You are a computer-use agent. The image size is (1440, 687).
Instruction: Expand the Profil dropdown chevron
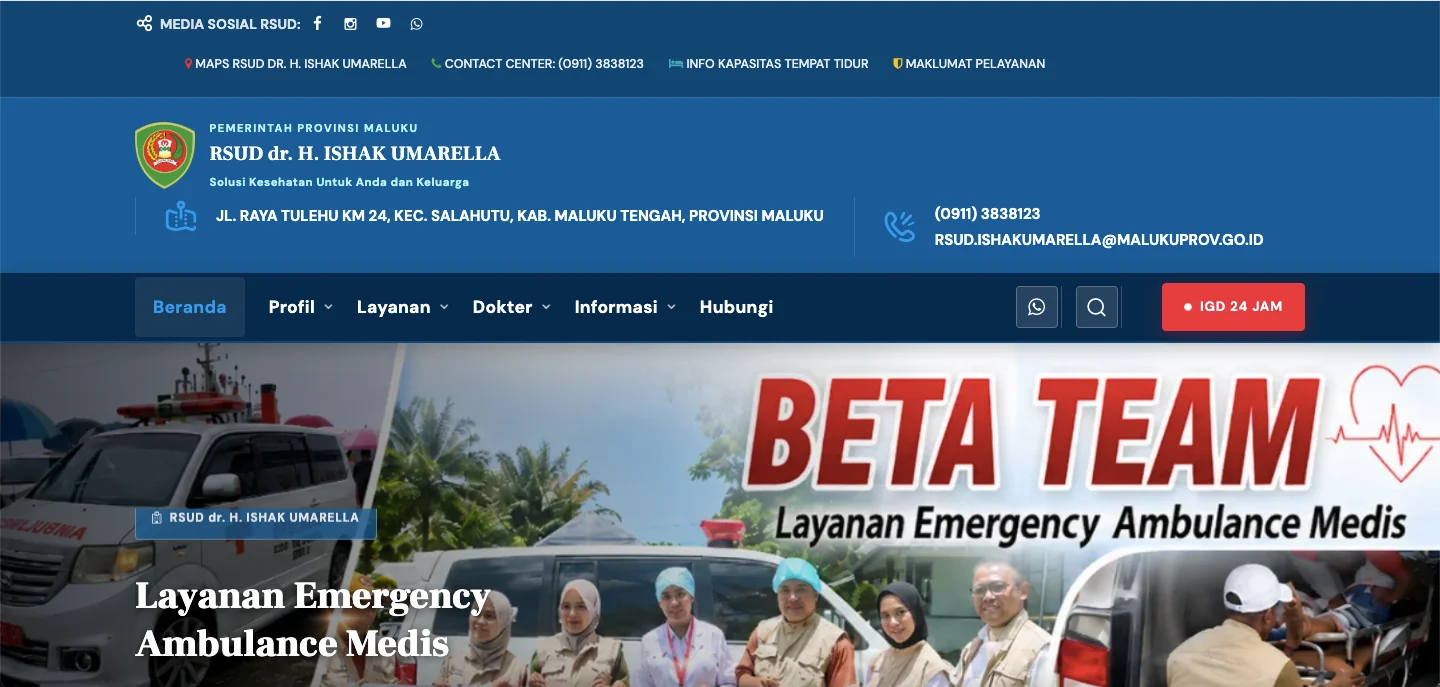click(x=328, y=307)
